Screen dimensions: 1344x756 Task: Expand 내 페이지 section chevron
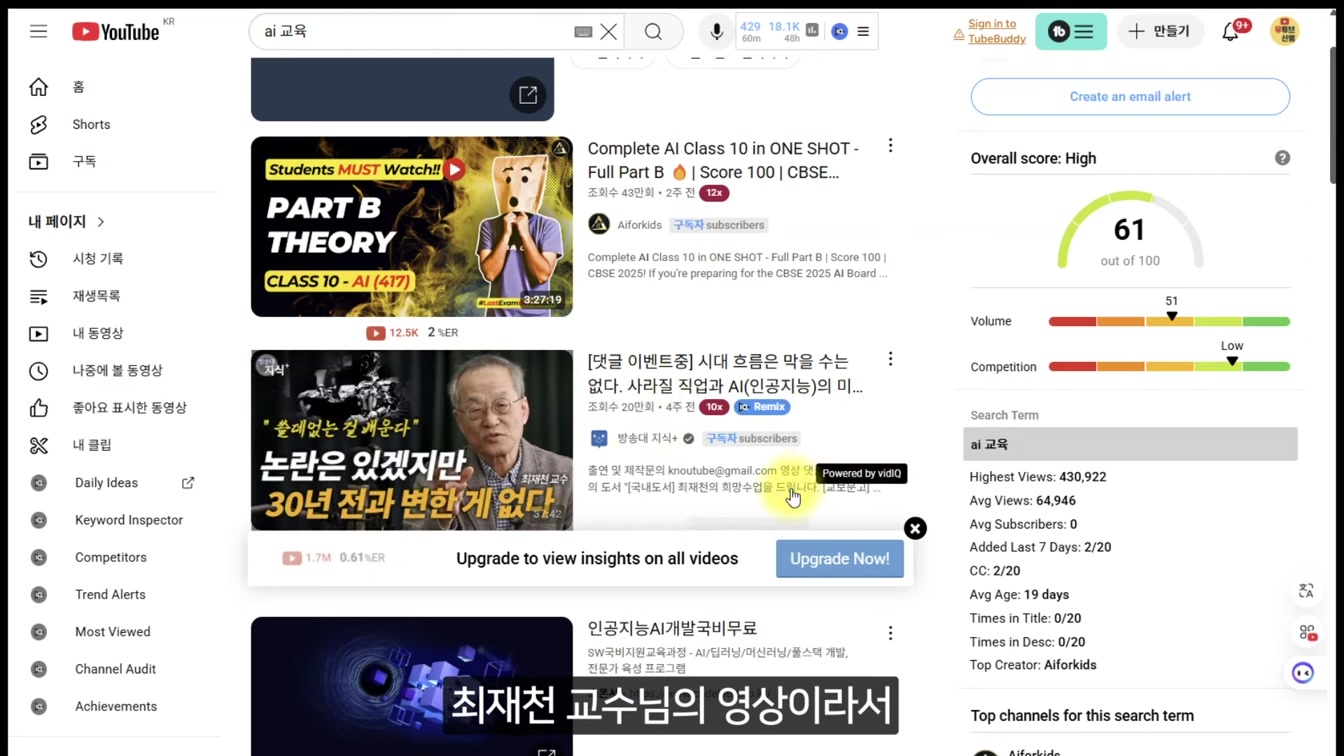click(101, 222)
